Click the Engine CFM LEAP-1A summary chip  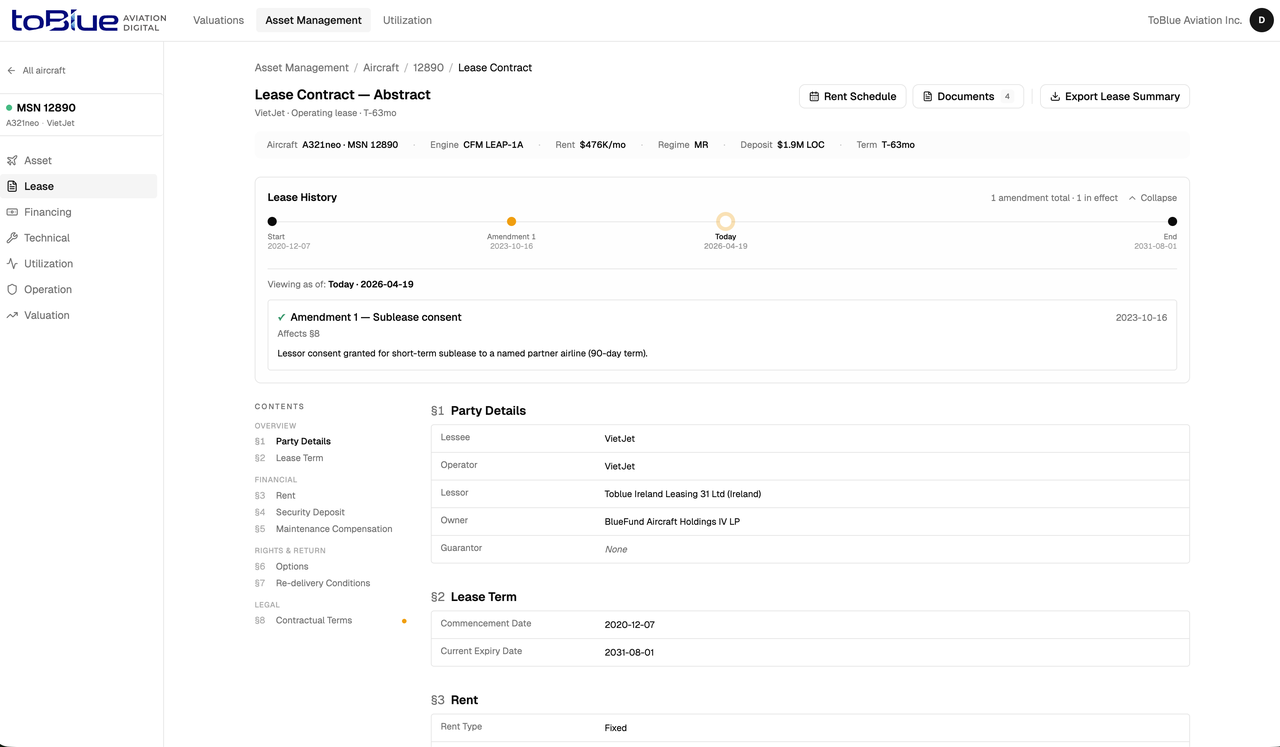click(x=477, y=145)
